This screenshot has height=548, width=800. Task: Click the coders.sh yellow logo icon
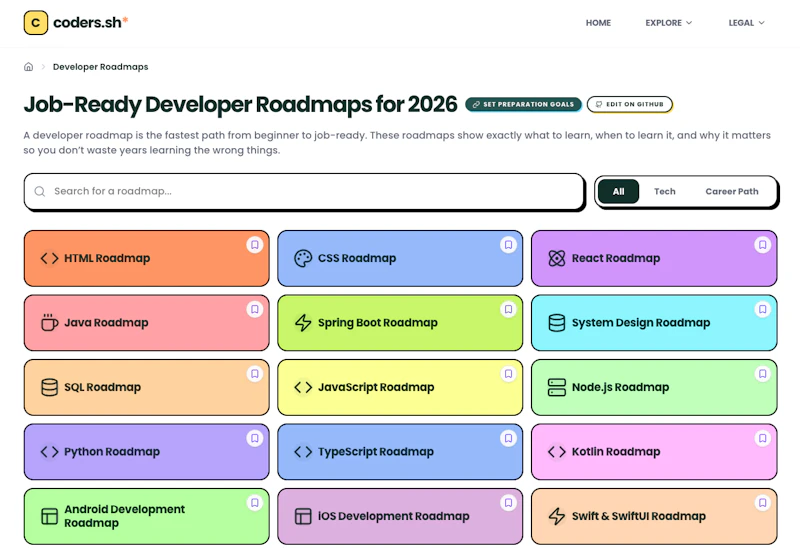36,22
